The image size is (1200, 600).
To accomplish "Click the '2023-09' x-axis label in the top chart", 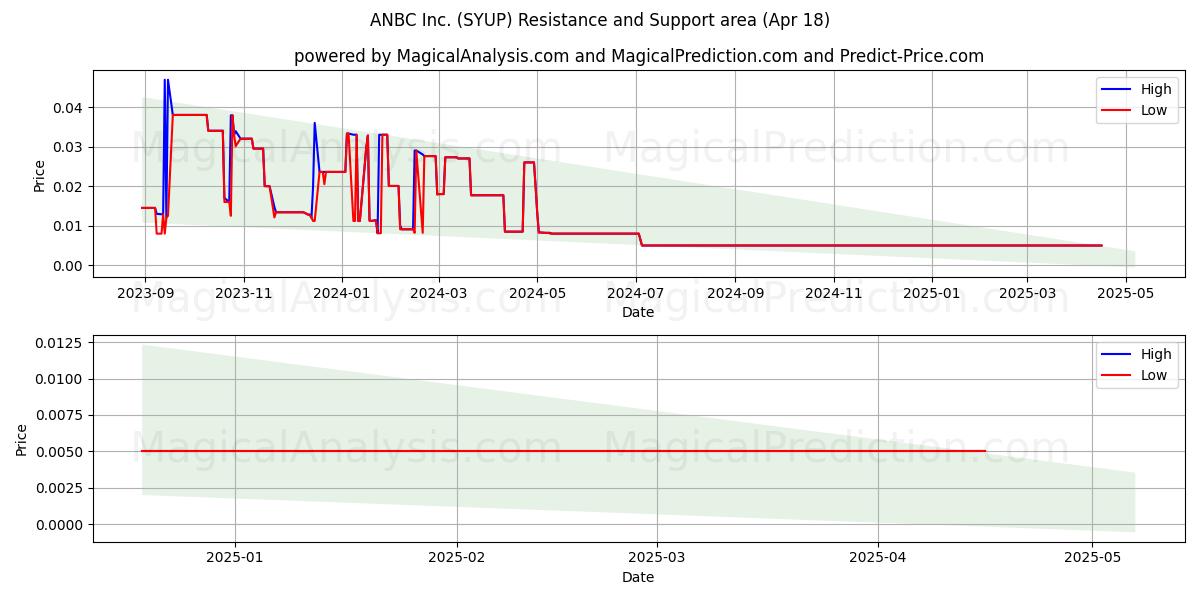I will click(x=145, y=293).
